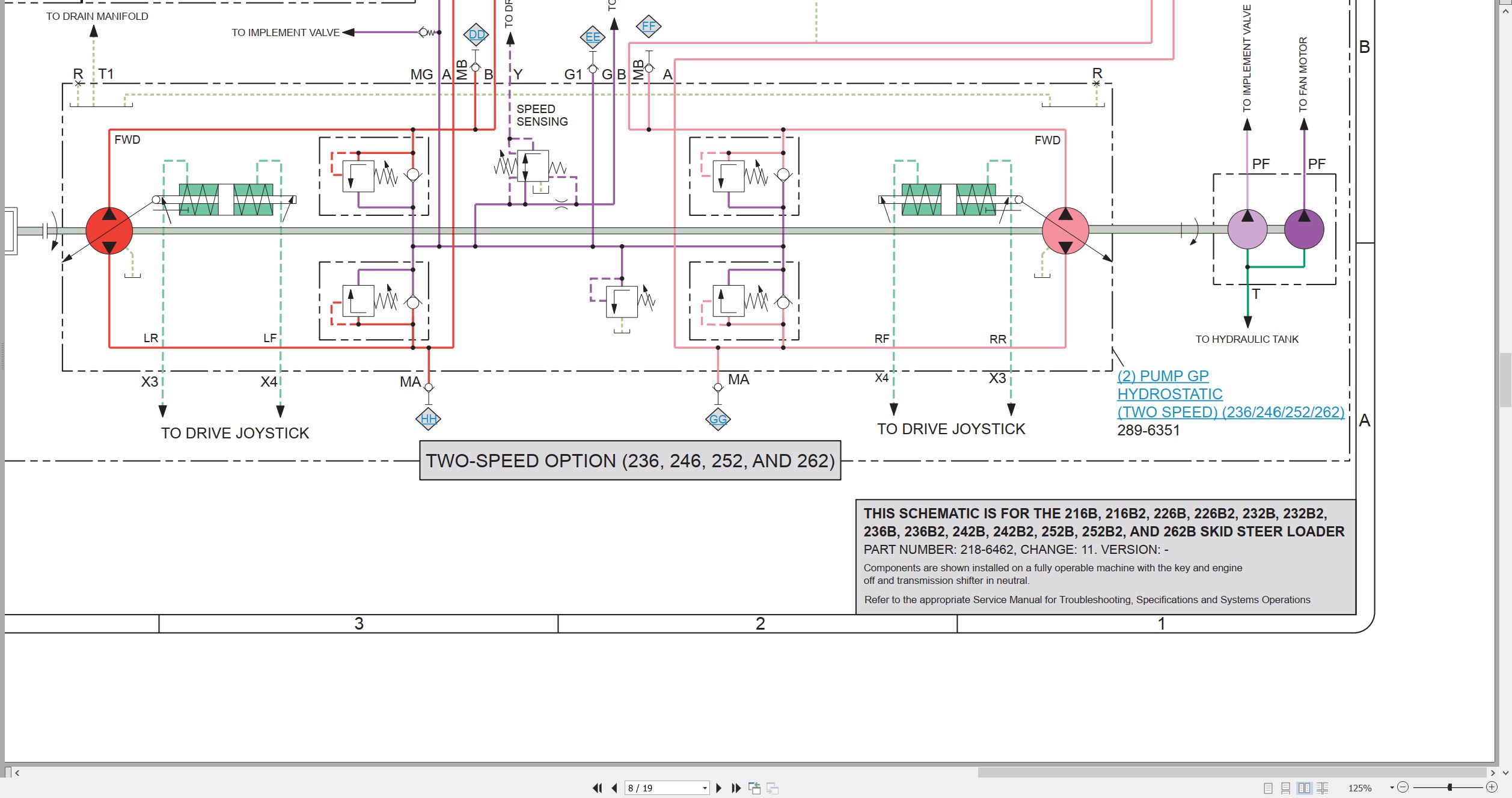Viewport: 1512px width, 798px height.
Task: Click the zoom slider handle
Action: tap(1450, 787)
